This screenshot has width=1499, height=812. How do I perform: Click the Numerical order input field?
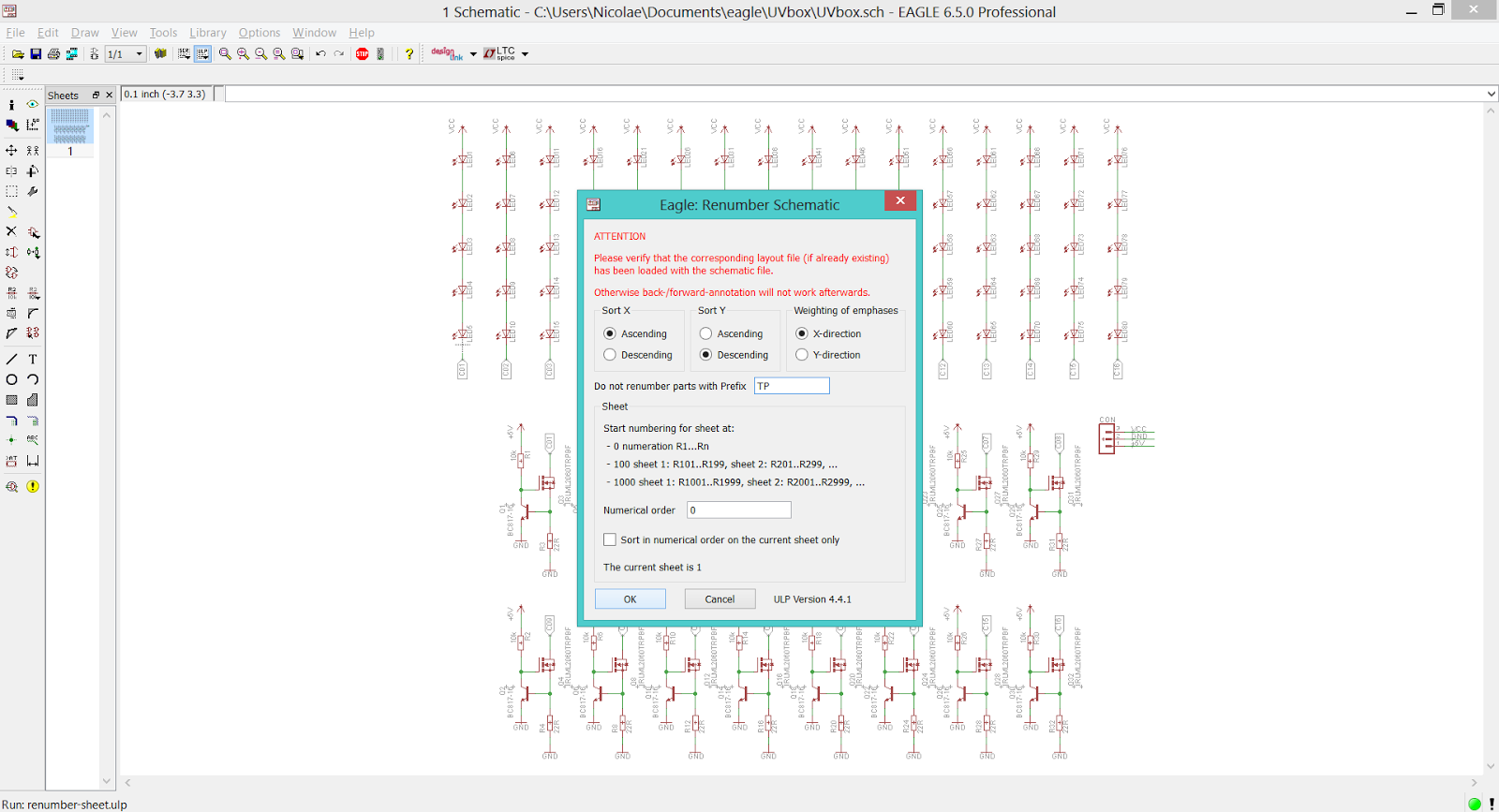point(739,510)
